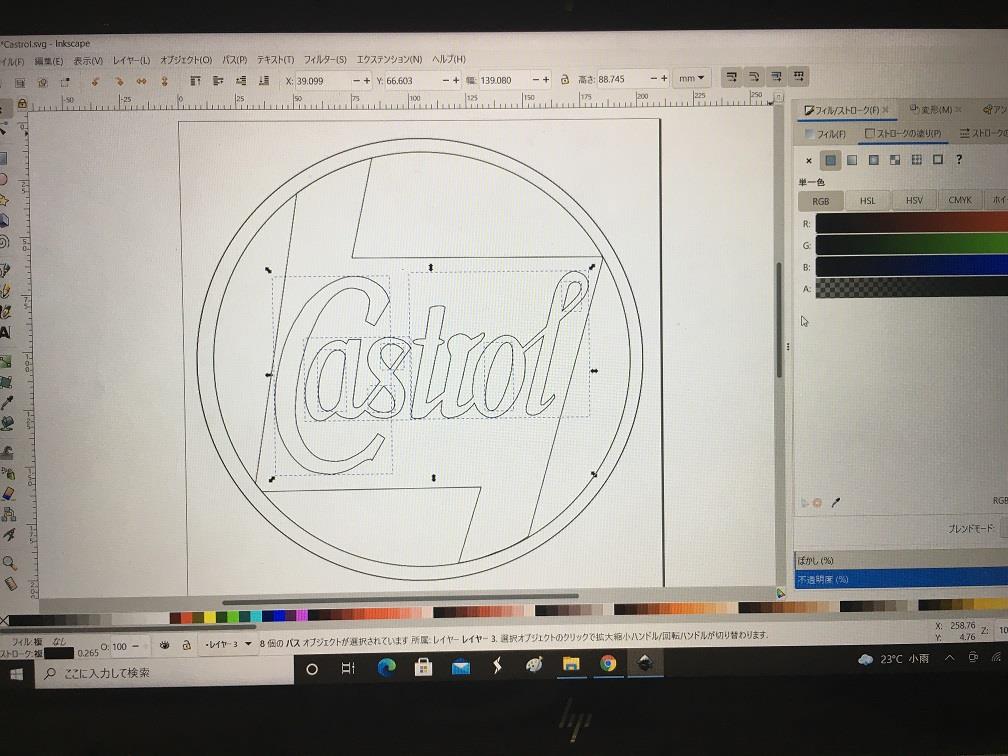Toggle move patterns with object
1008x756 pixels.
point(798,77)
